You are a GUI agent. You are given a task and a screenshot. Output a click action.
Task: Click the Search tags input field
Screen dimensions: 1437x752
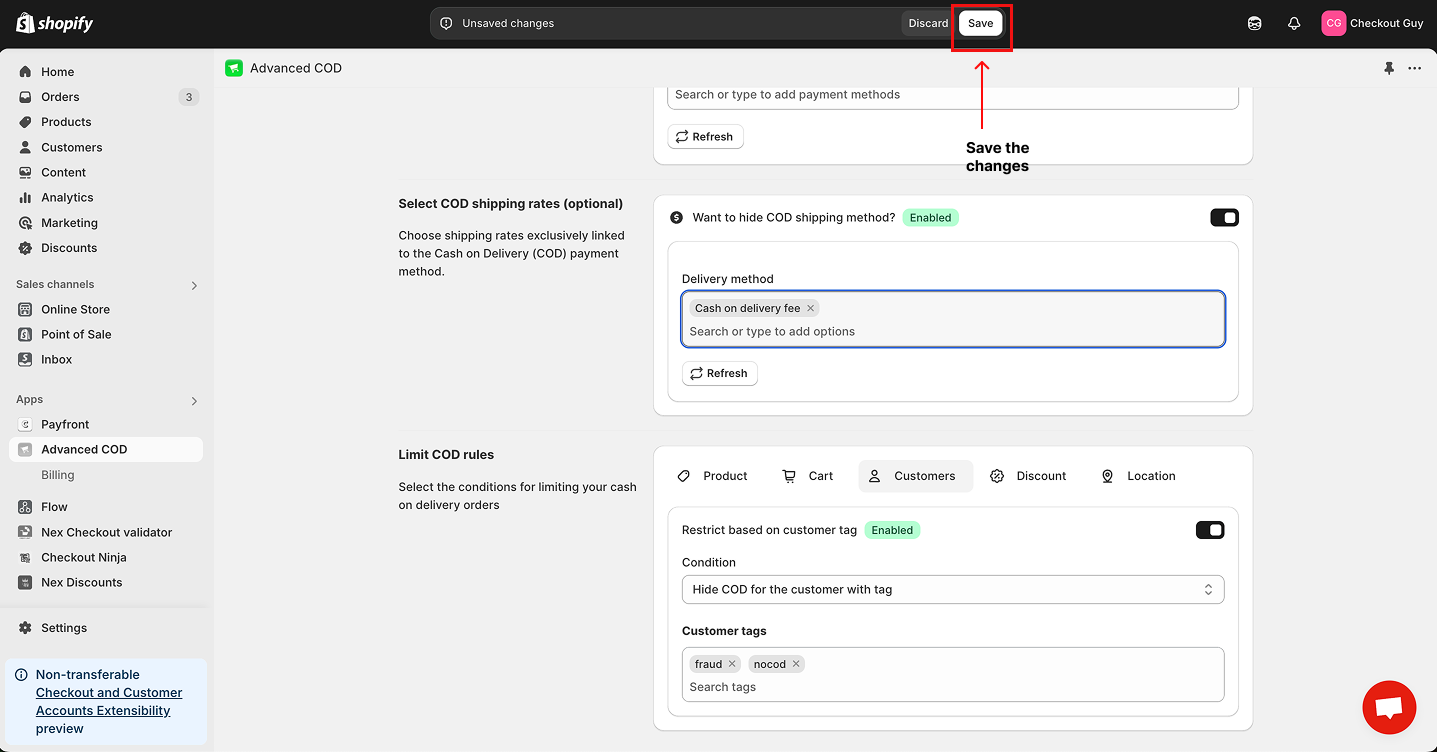click(x=950, y=687)
